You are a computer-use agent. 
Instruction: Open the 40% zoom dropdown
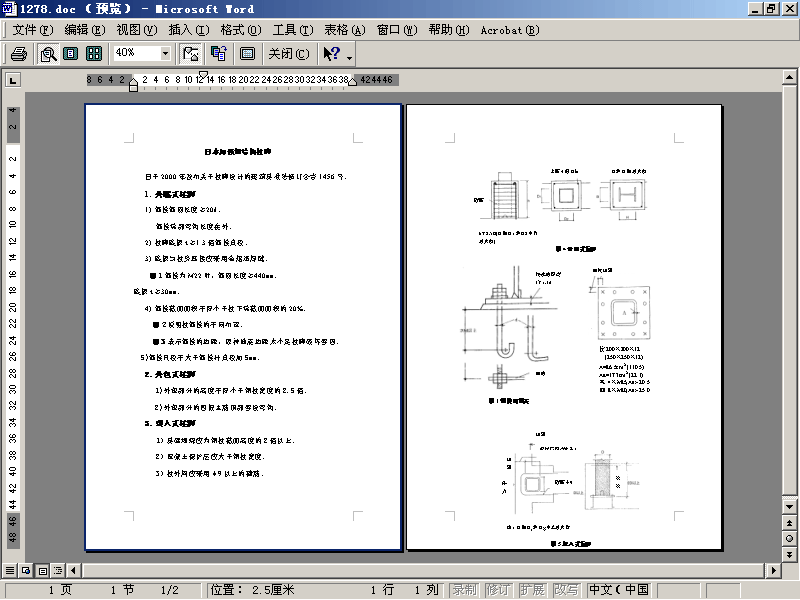tap(165, 53)
